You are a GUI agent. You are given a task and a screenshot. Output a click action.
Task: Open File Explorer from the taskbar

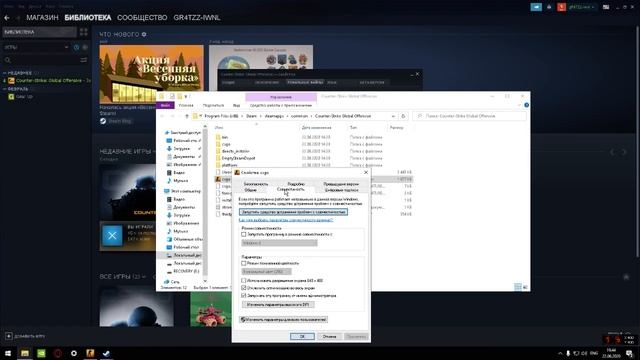(25, 353)
